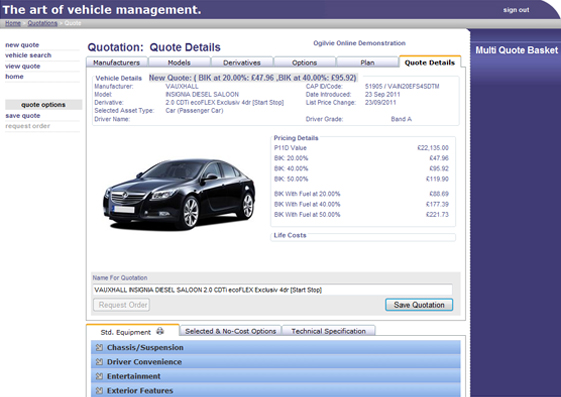Screen dimensions: 561x397
Task: Click the Save Quotation button
Action: click(x=419, y=305)
